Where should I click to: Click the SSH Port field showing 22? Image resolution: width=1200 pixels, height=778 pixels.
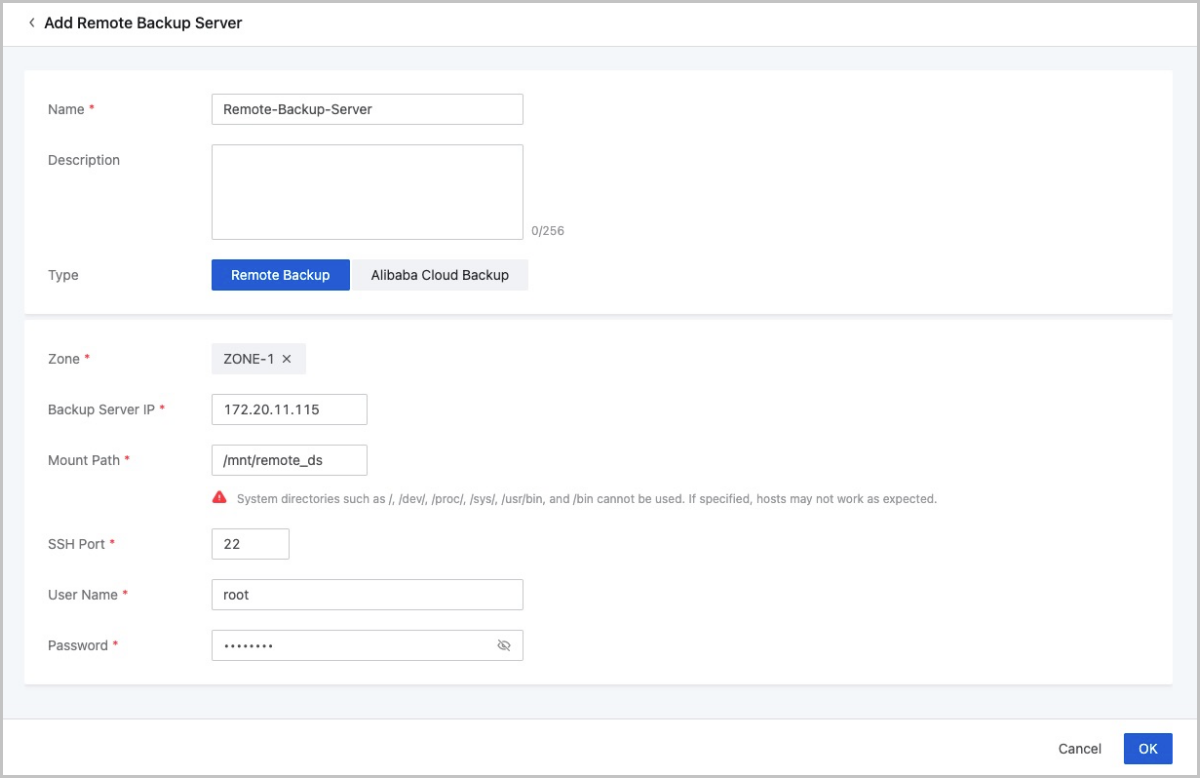point(250,543)
